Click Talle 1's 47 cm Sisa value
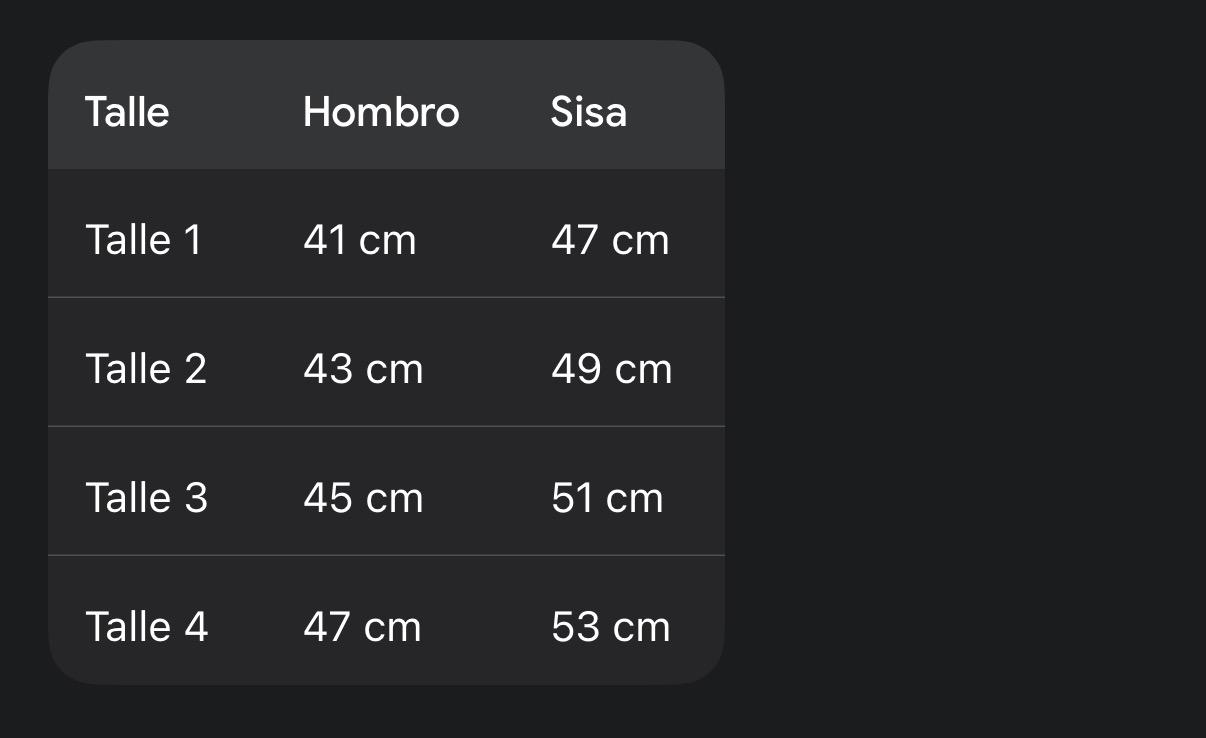This screenshot has width=1206, height=738. pos(610,240)
